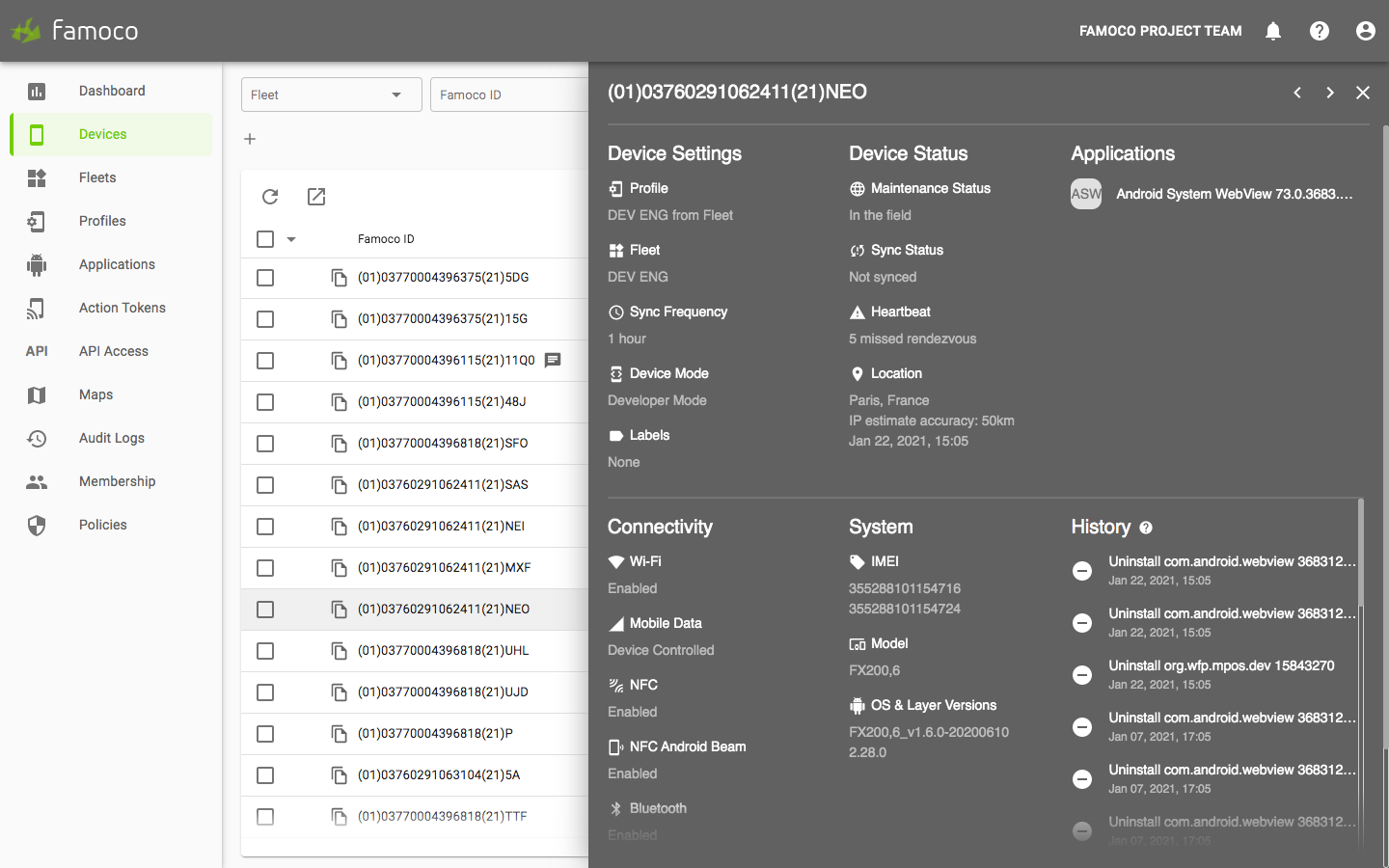
Task: Go to previous device in panel
Action: tap(1297, 93)
